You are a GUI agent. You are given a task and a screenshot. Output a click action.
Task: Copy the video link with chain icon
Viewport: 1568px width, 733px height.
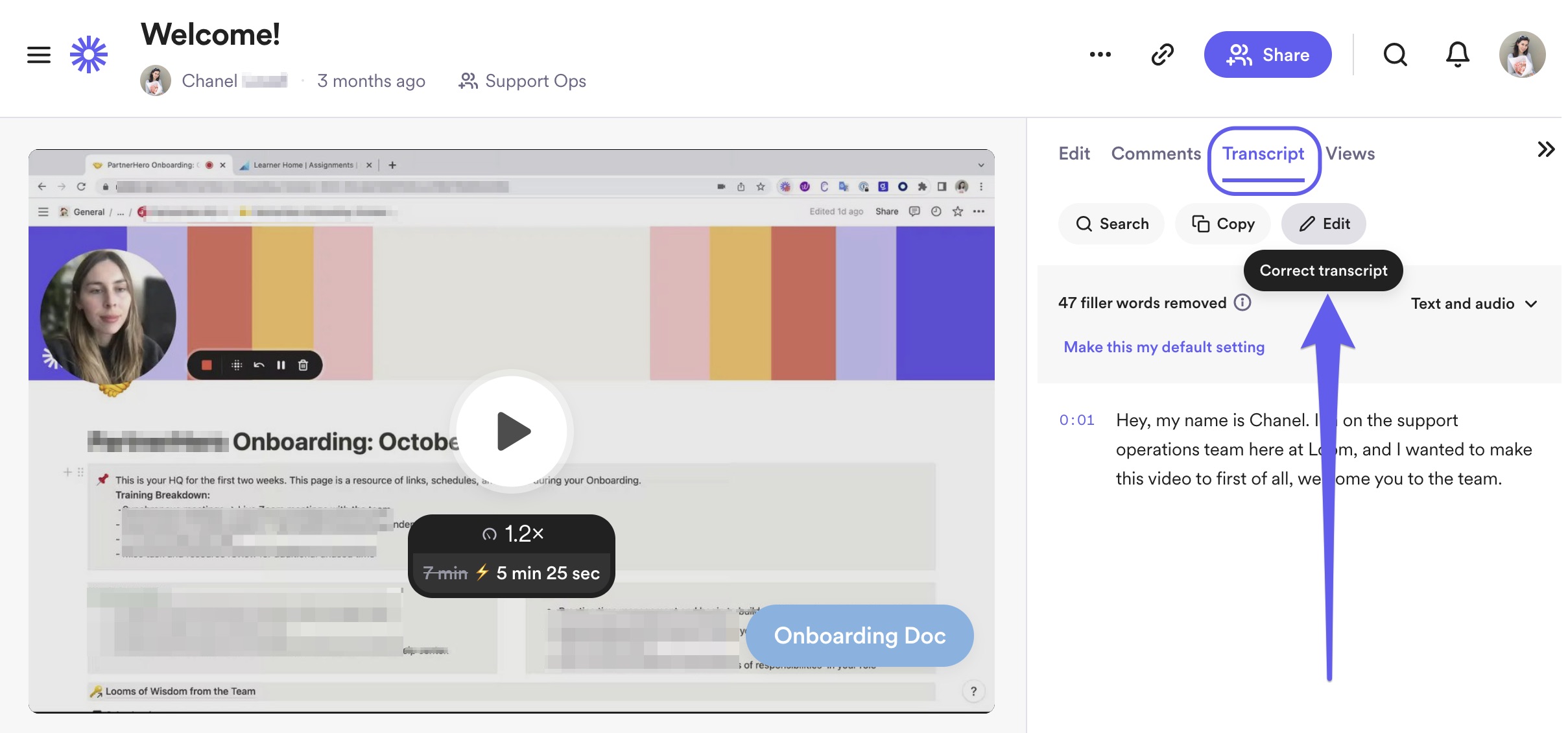pyautogui.click(x=1162, y=54)
